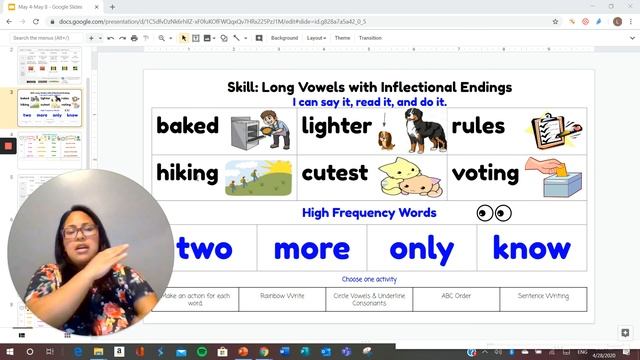Screen dimensions: 640x360
Task: Select the Google Slides browser tab
Action: (53, 7)
